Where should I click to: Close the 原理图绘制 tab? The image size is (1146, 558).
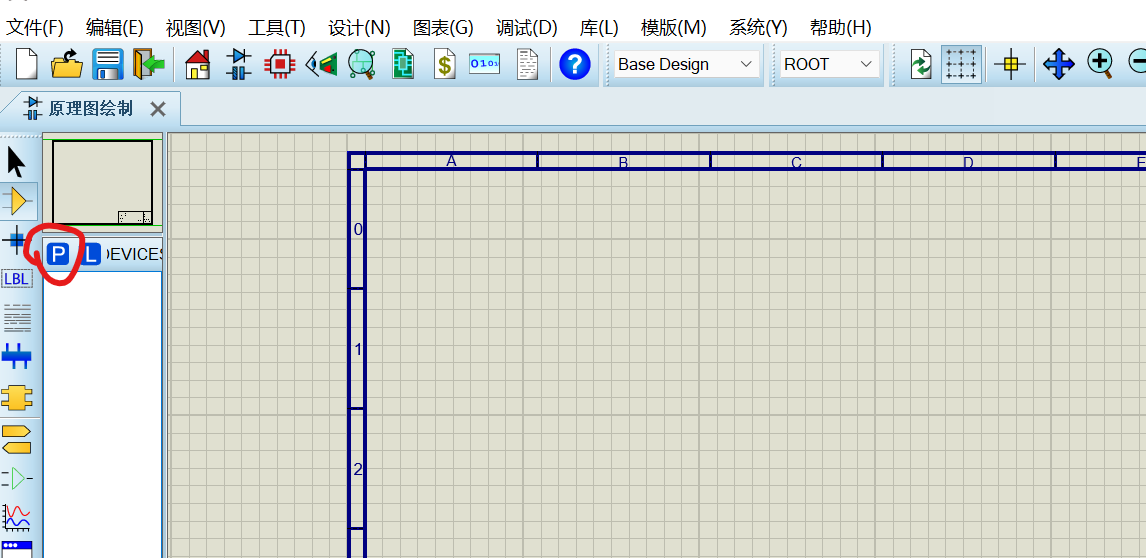click(x=158, y=110)
